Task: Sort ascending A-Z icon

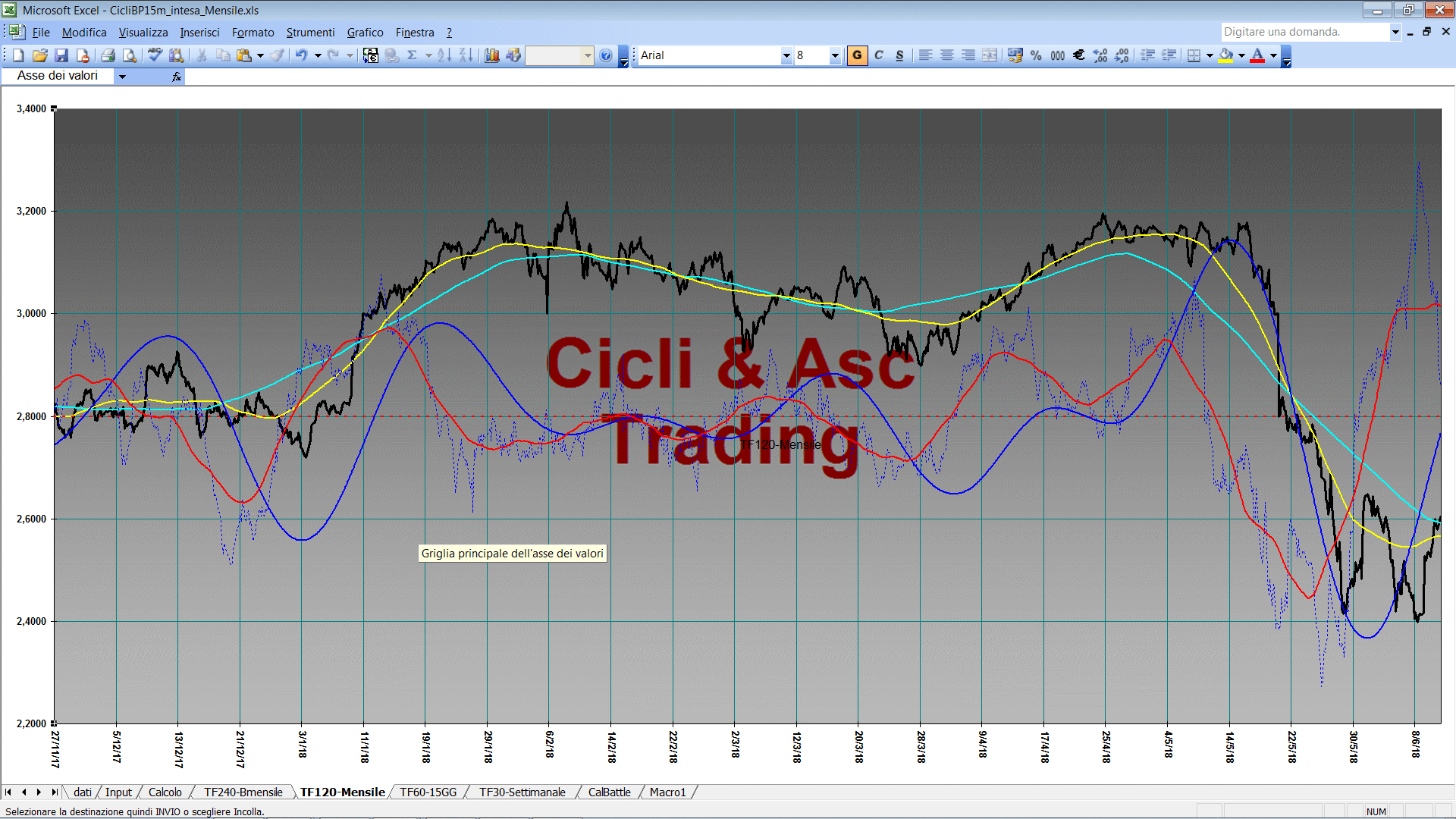Action: pyautogui.click(x=444, y=55)
